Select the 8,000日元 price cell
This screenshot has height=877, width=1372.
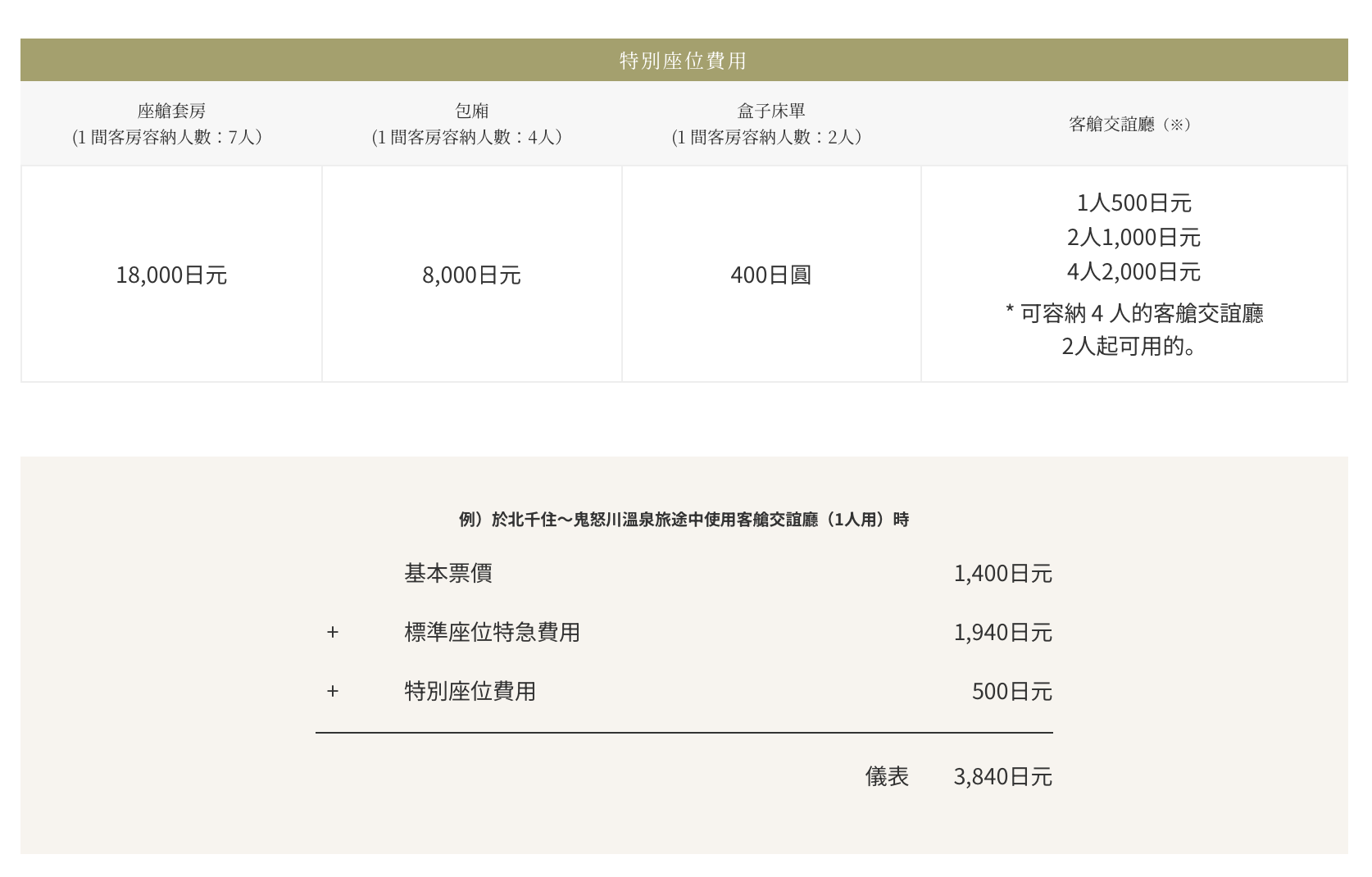[x=471, y=275]
